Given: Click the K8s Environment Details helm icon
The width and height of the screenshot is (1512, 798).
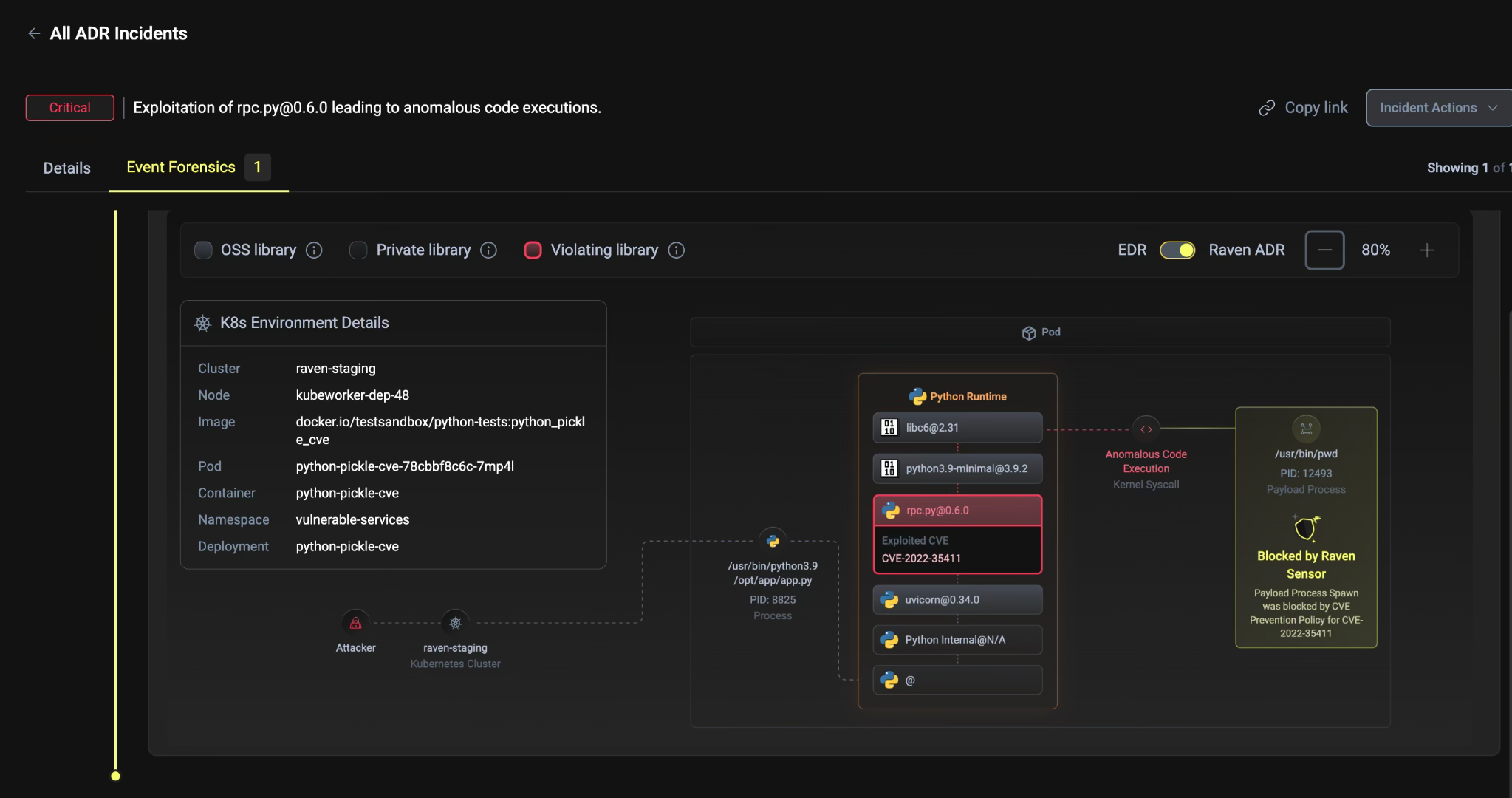Looking at the screenshot, I should 202,323.
